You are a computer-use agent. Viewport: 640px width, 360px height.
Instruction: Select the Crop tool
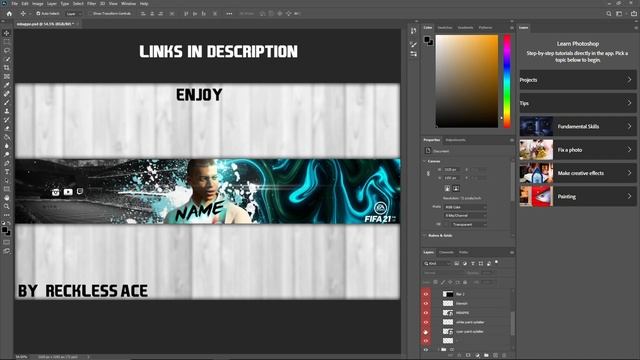click(x=7, y=68)
